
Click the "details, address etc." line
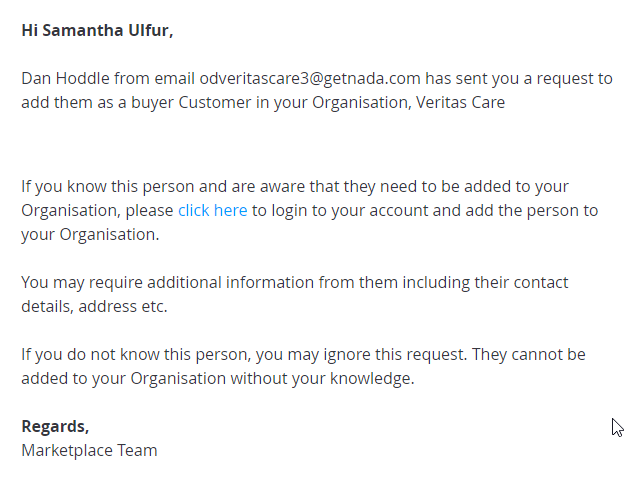pyautogui.click(x=94, y=307)
